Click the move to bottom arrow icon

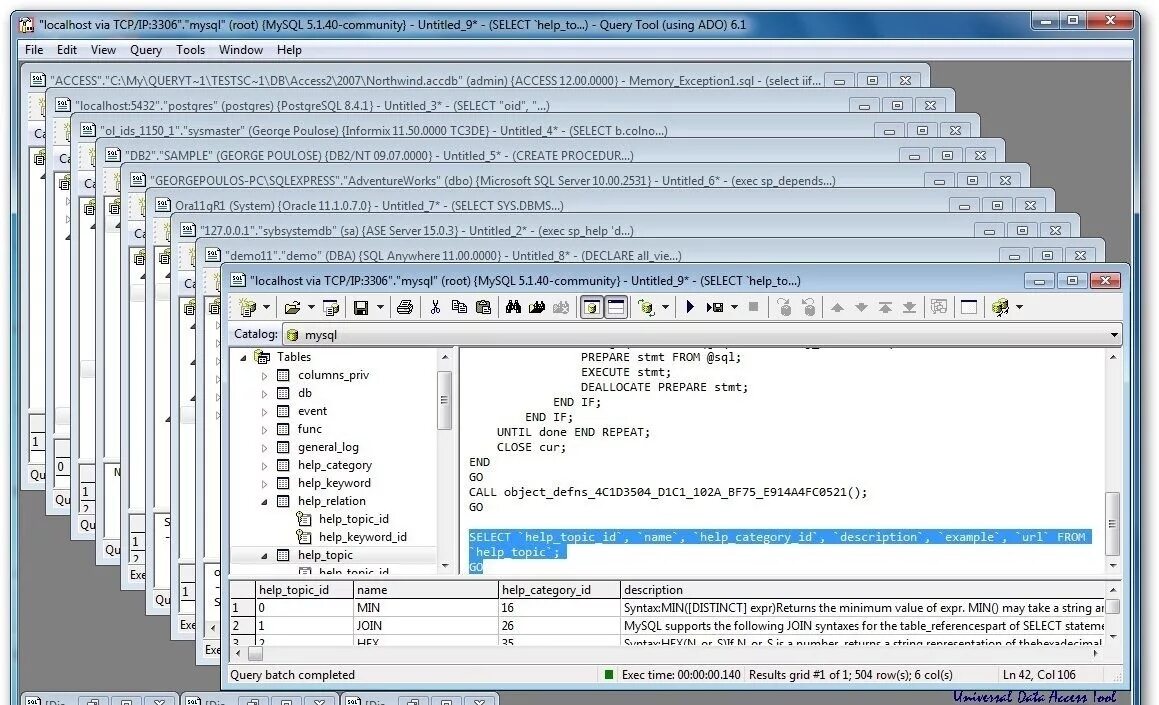point(909,307)
